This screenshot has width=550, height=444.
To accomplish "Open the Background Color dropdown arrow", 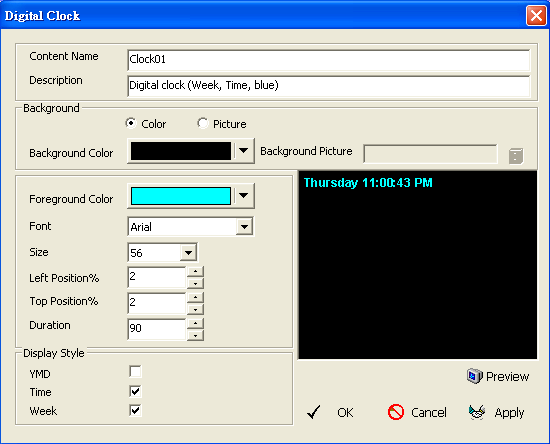I will pos(243,151).
